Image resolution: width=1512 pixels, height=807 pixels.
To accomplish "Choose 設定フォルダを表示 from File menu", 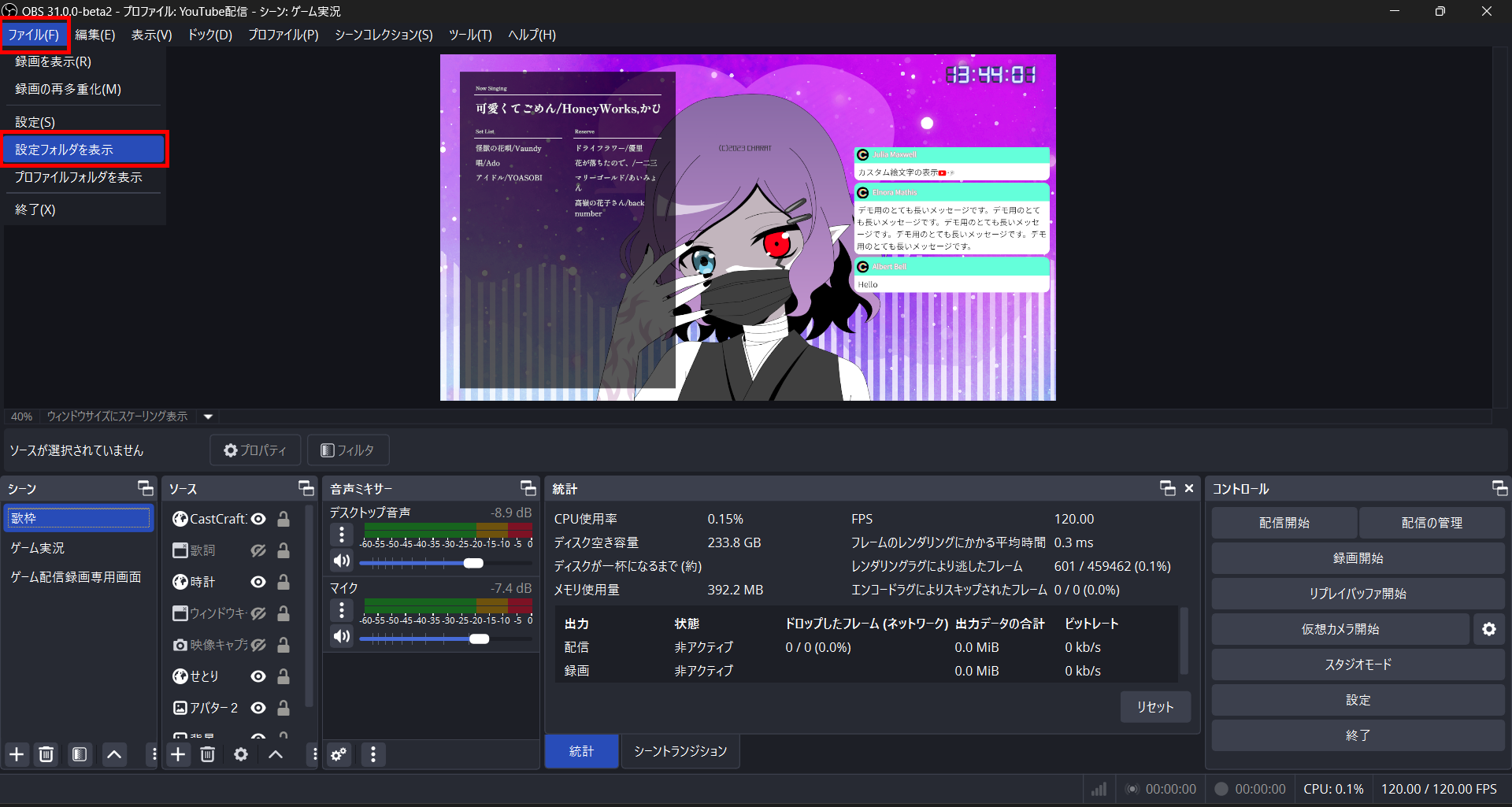I will (x=83, y=150).
